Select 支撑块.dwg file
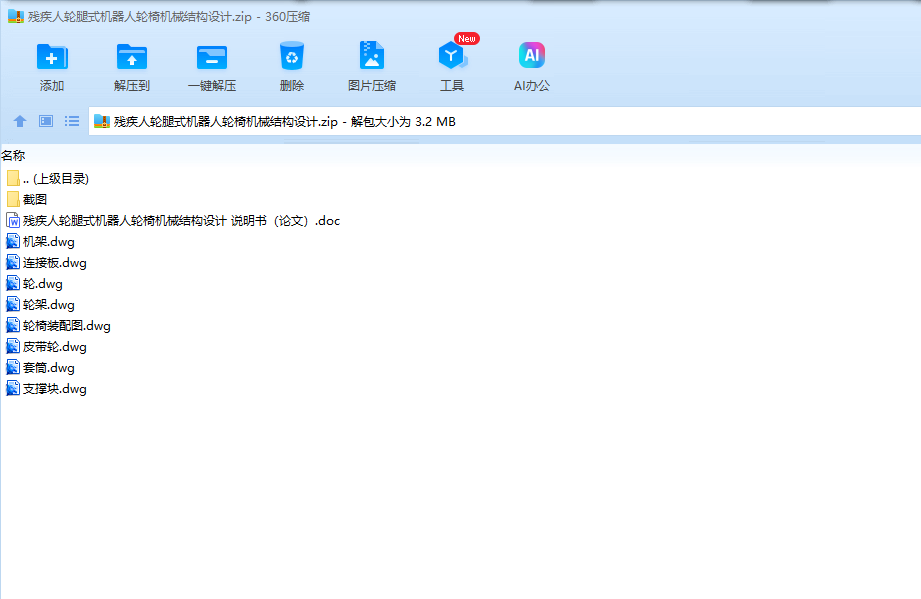 tap(46, 389)
